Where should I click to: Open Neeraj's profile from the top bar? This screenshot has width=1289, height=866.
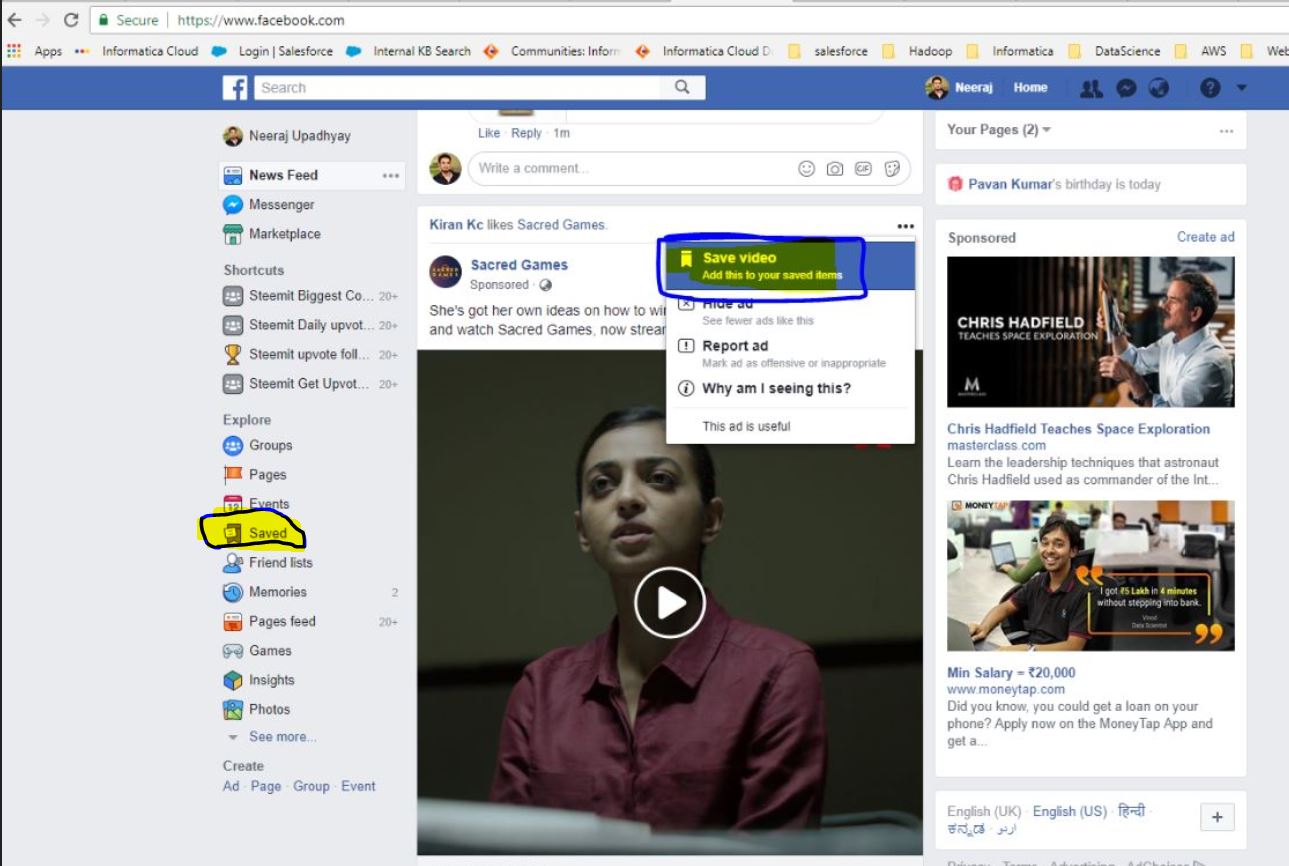[x=960, y=88]
